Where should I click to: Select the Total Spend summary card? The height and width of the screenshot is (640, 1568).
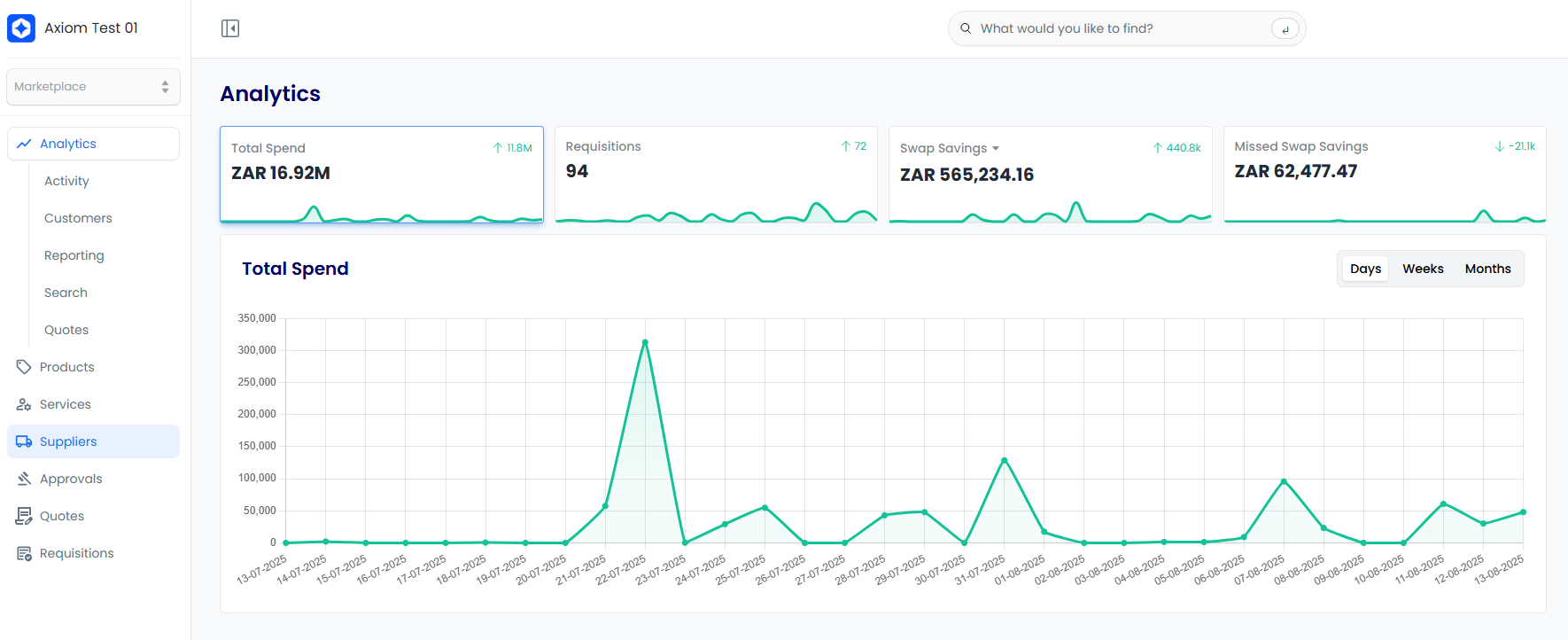pos(381,174)
